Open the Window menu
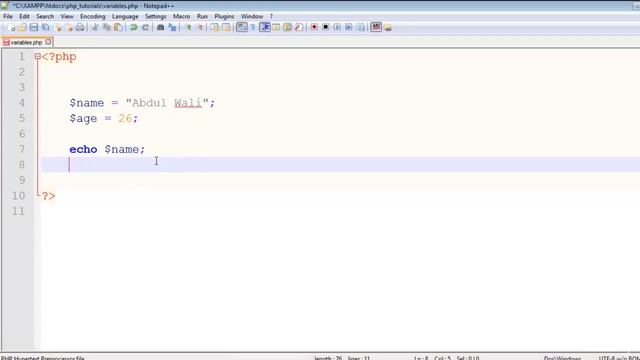The height and width of the screenshot is (360, 640). pos(251,16)
